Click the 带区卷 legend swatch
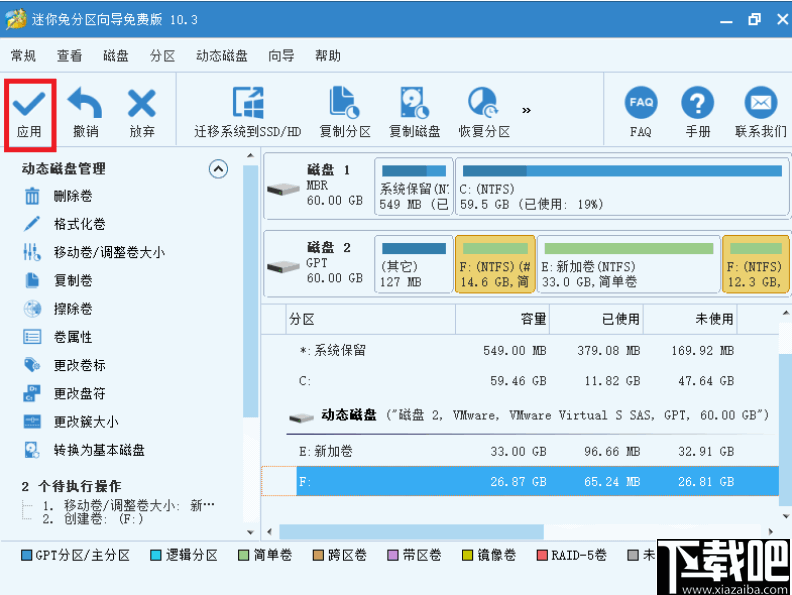This screenshot has height=595, width=792. point(392,556)
